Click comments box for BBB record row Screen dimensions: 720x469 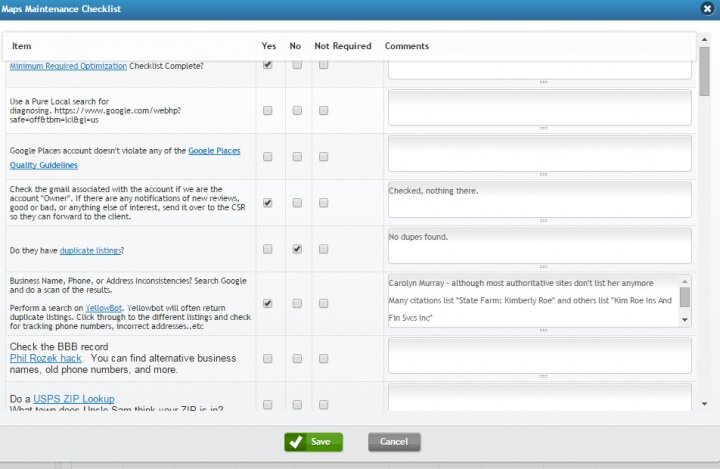540,356
